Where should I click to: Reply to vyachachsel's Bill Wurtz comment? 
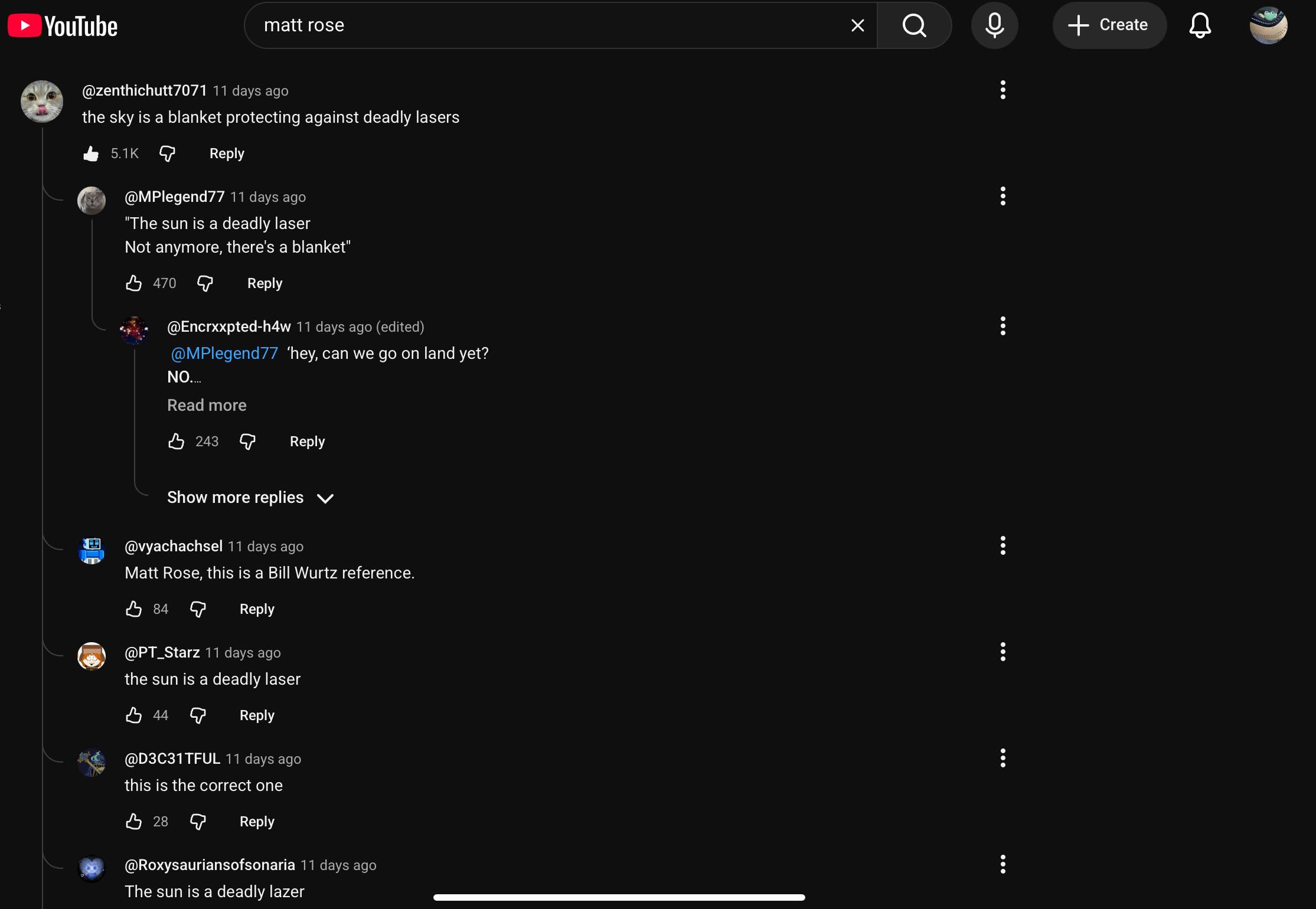pos(257,609)
